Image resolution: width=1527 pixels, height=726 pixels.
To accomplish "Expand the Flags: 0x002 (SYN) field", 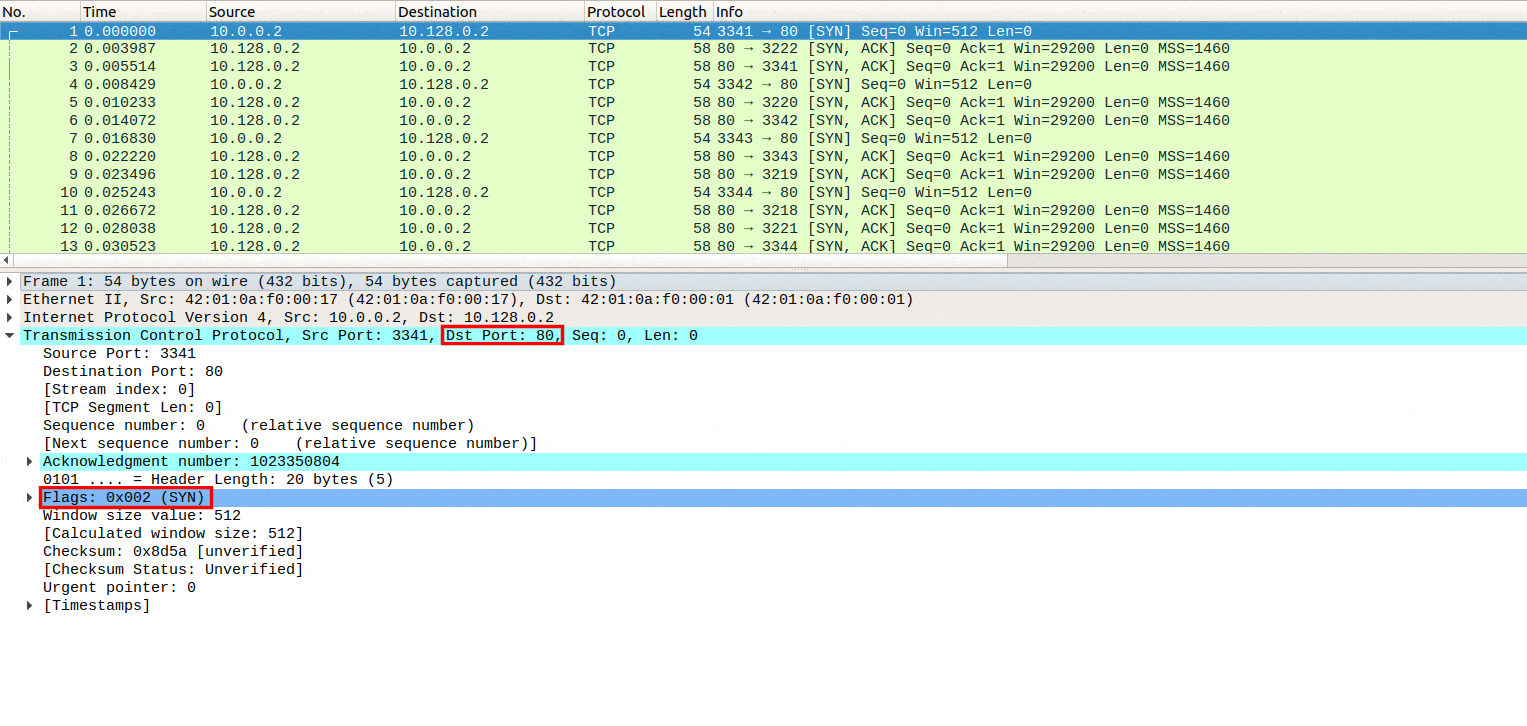I will click(30, 498).
